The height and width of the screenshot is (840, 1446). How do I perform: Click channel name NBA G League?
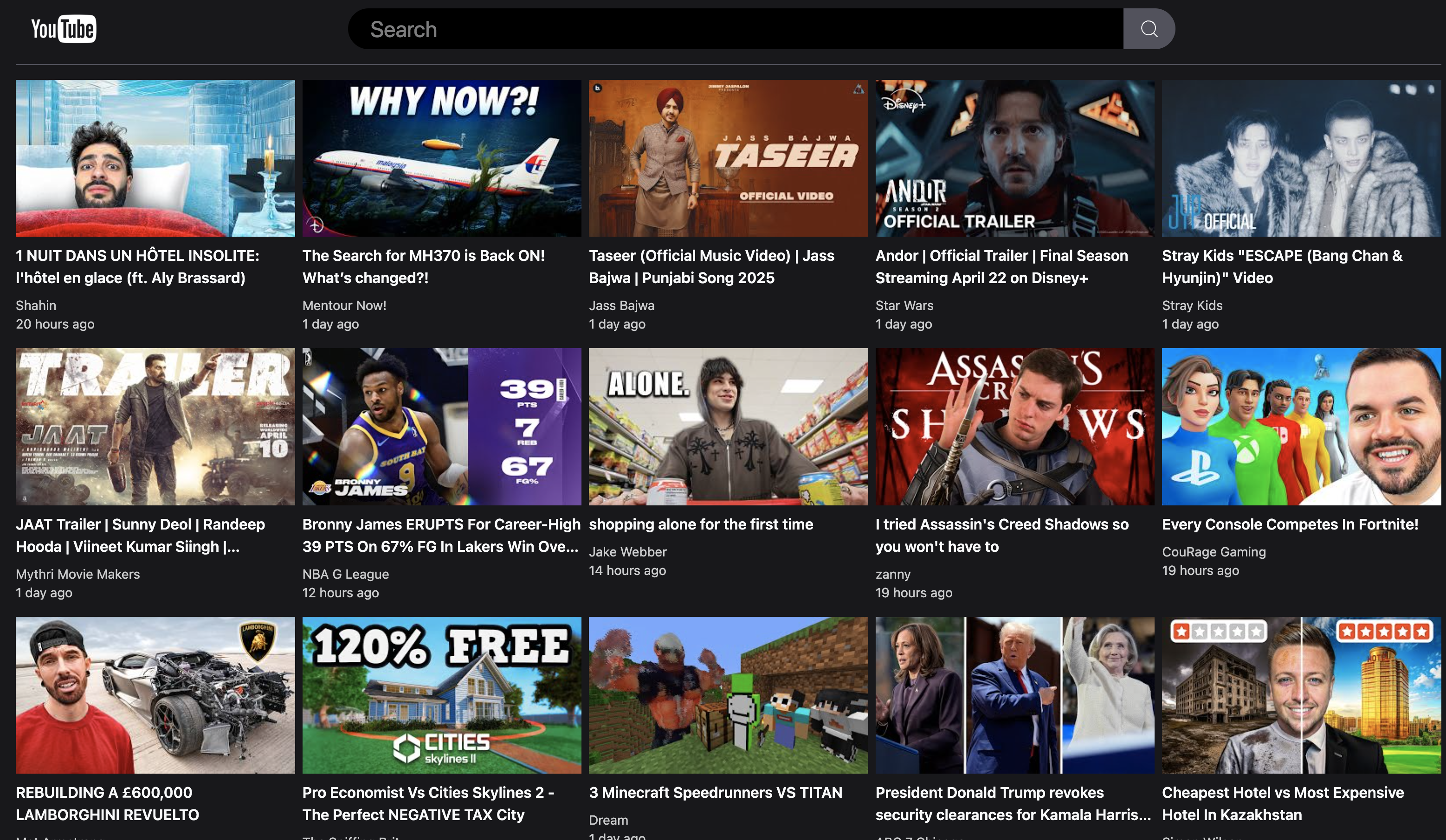(345, 574)
